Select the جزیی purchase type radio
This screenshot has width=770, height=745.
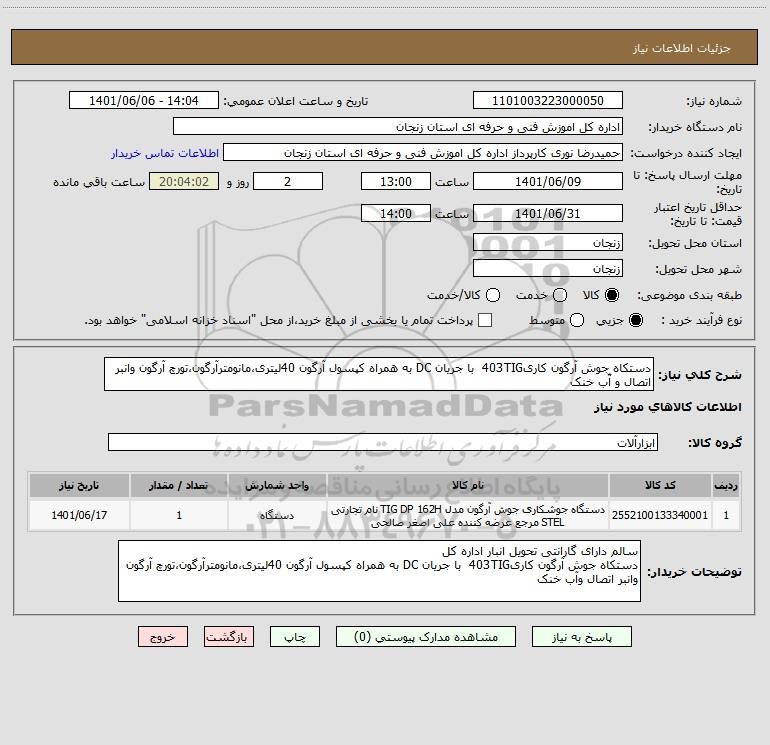(x=636, y=320)
